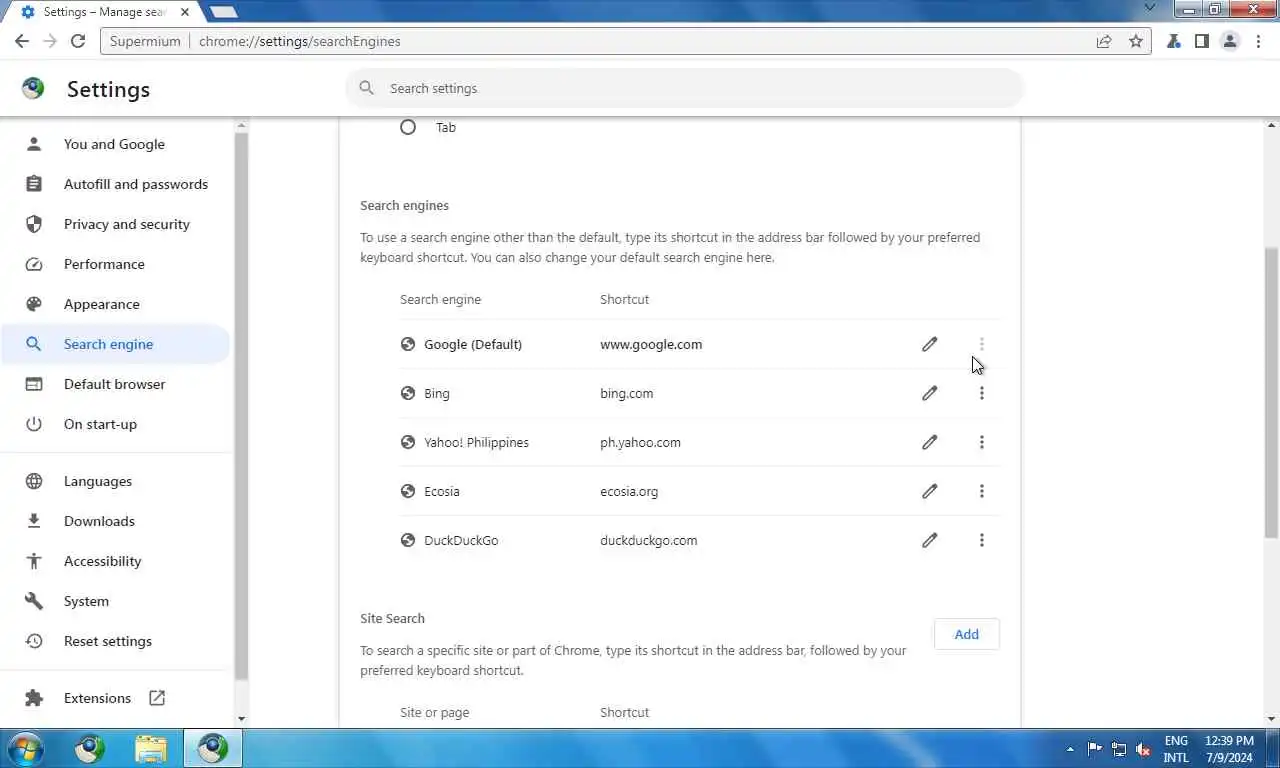Click the bing.com shortcut text
Image resolution: width=1280 pixels, height=768 pixels.
[627, 393]
